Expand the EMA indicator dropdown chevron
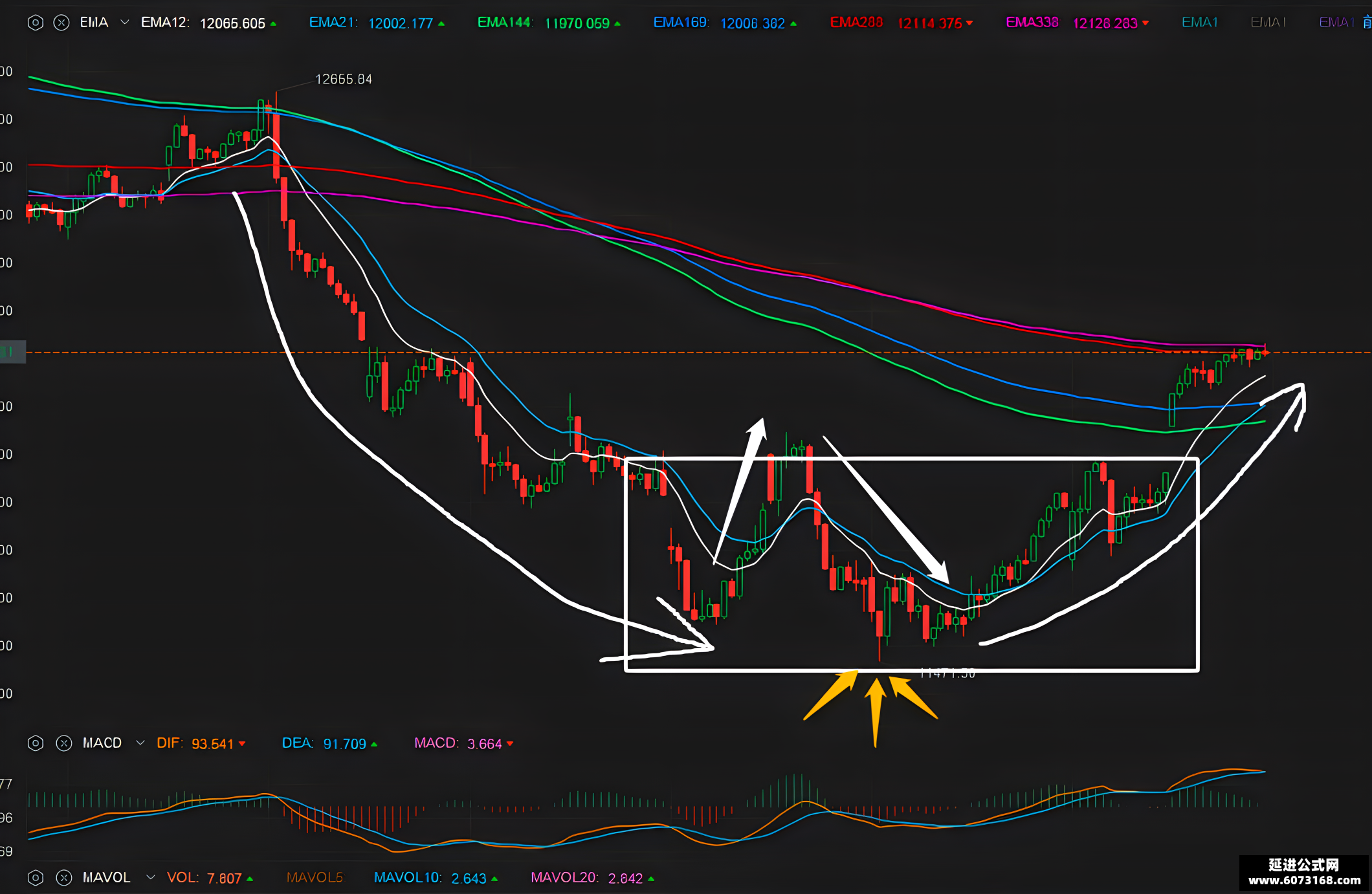Viewport: 1372px width, 894px height. point(125,23)
